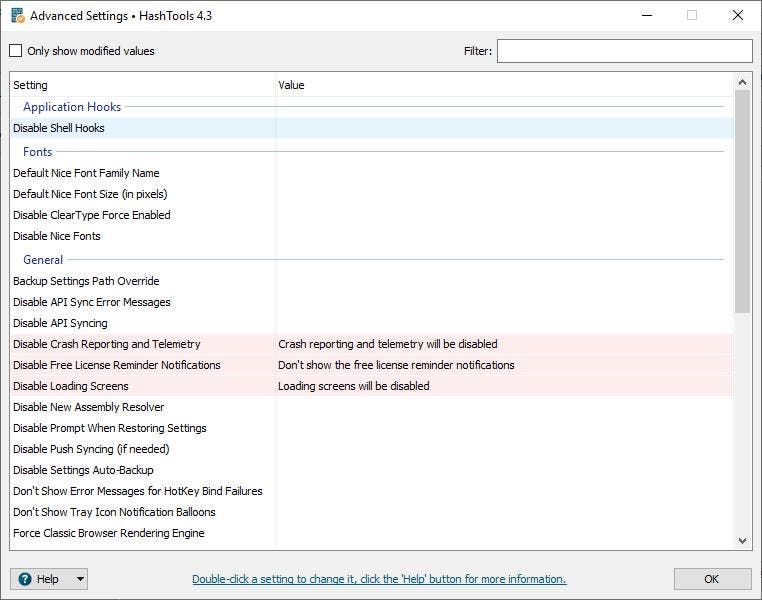Click the scrollbar up arrow
The width and height of the screenshot is (762, 600).
tap(742, 82)
